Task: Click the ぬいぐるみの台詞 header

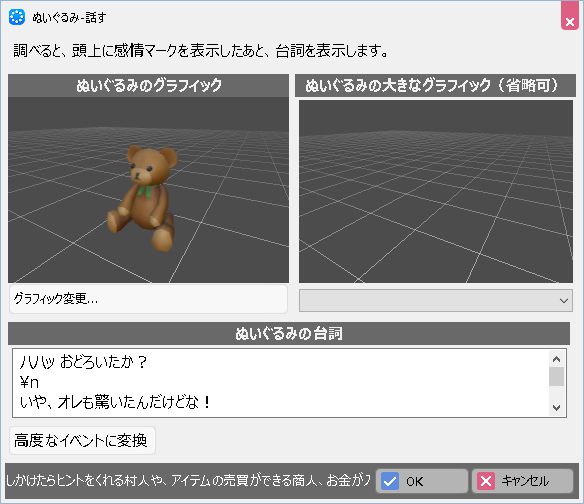Action: [289, 333]
